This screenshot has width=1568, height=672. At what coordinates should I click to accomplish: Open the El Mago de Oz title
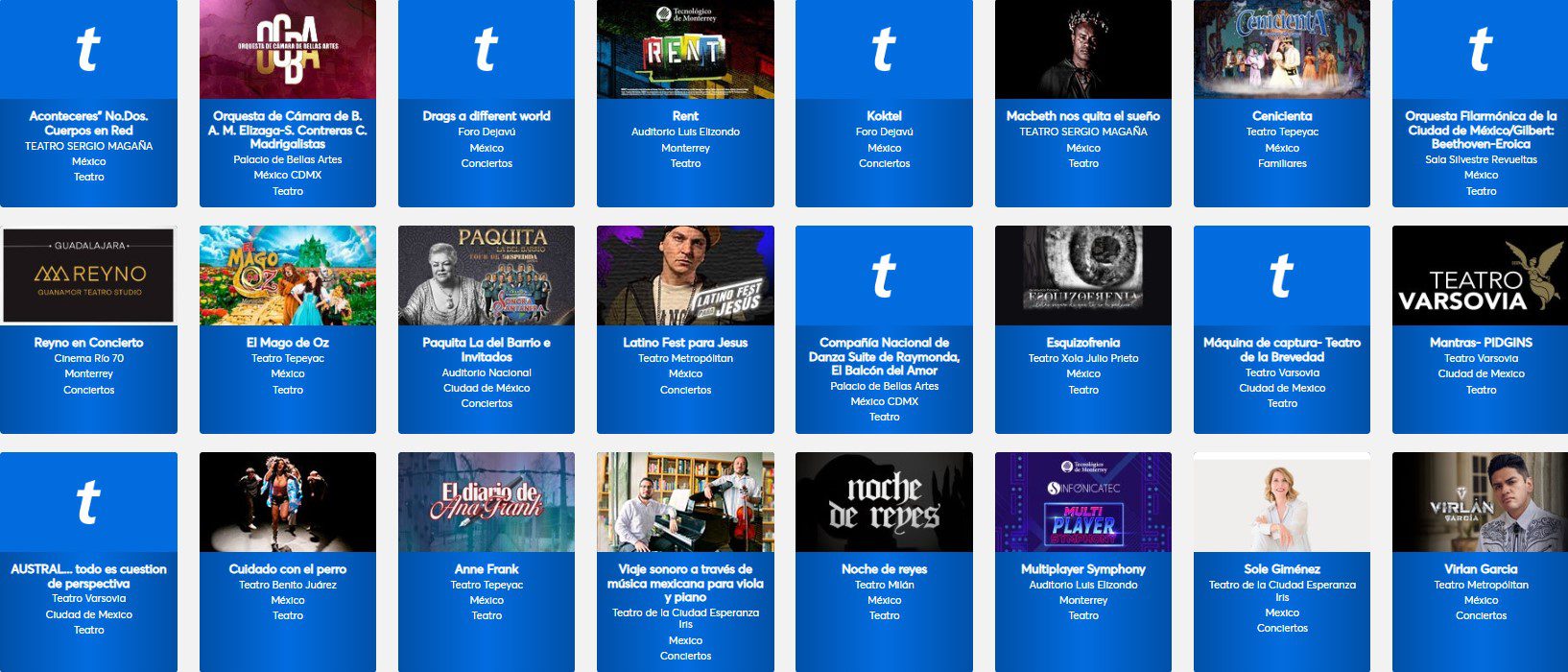click(288, 343)
